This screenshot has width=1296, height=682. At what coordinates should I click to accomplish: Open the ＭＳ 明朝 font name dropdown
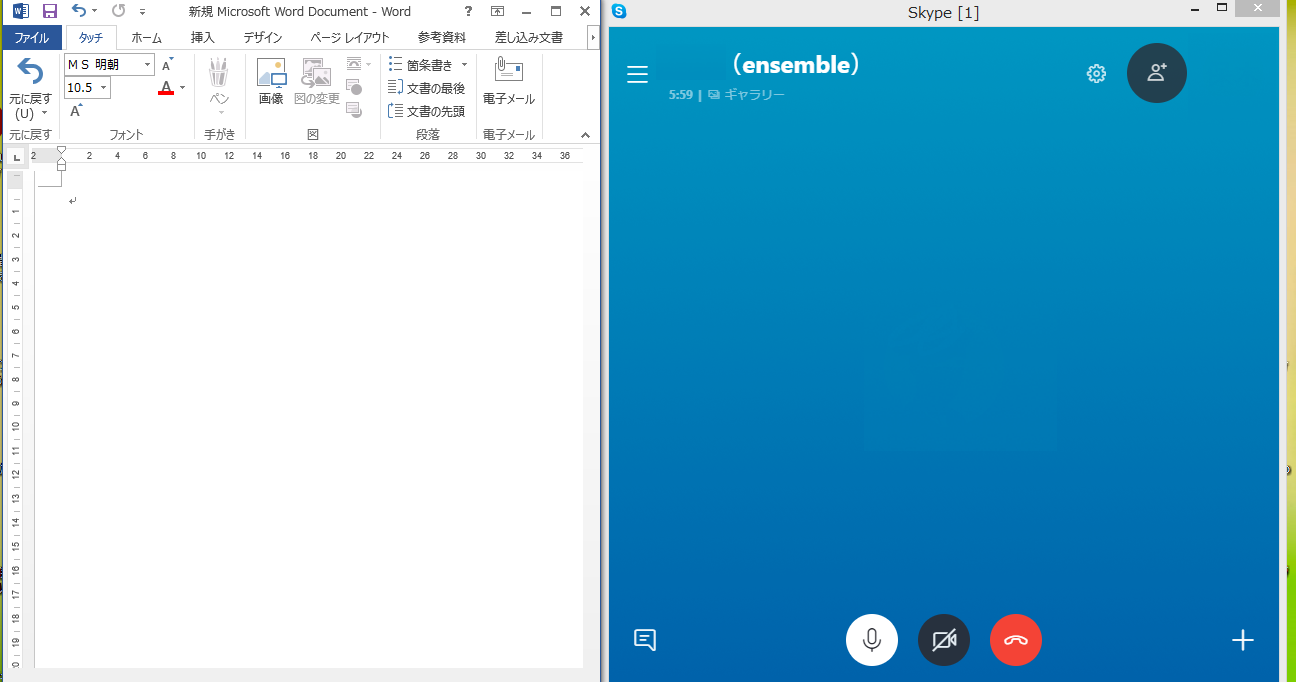148,65
